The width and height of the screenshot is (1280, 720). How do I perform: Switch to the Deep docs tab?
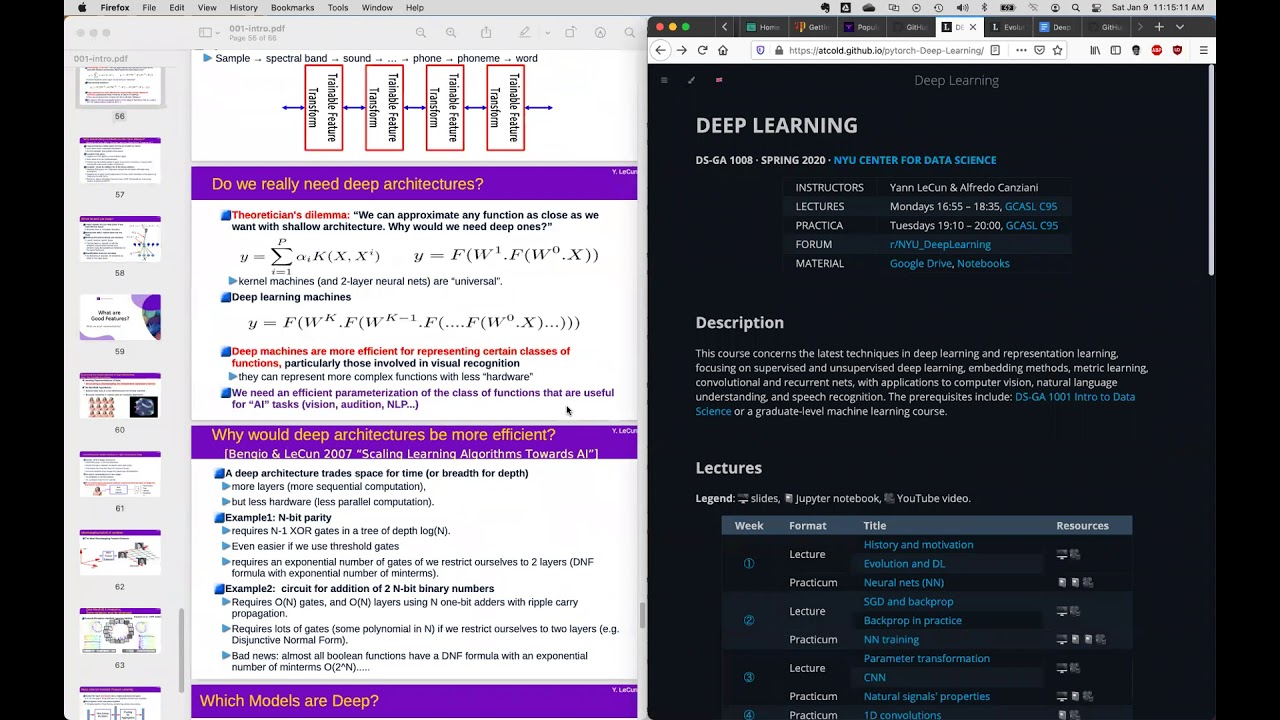click(x=1055, y=27)
